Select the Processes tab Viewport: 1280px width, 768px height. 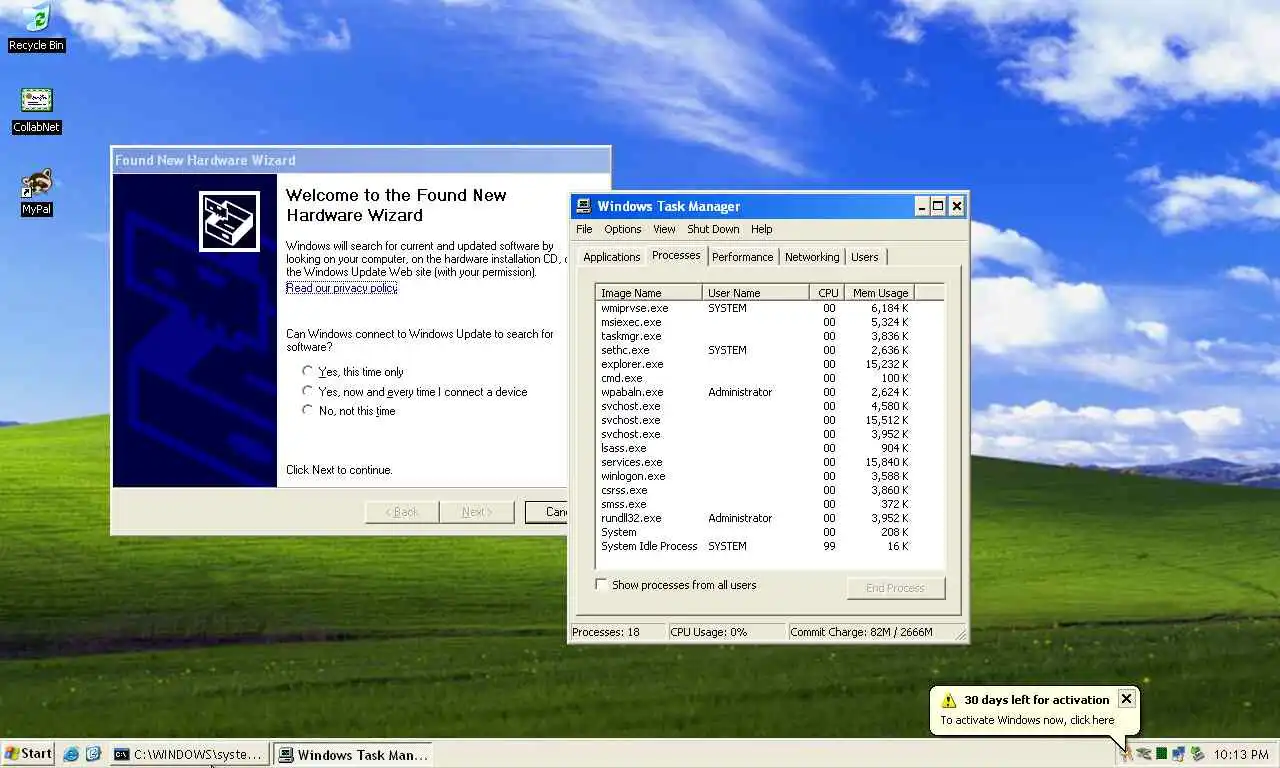(676, 255)
